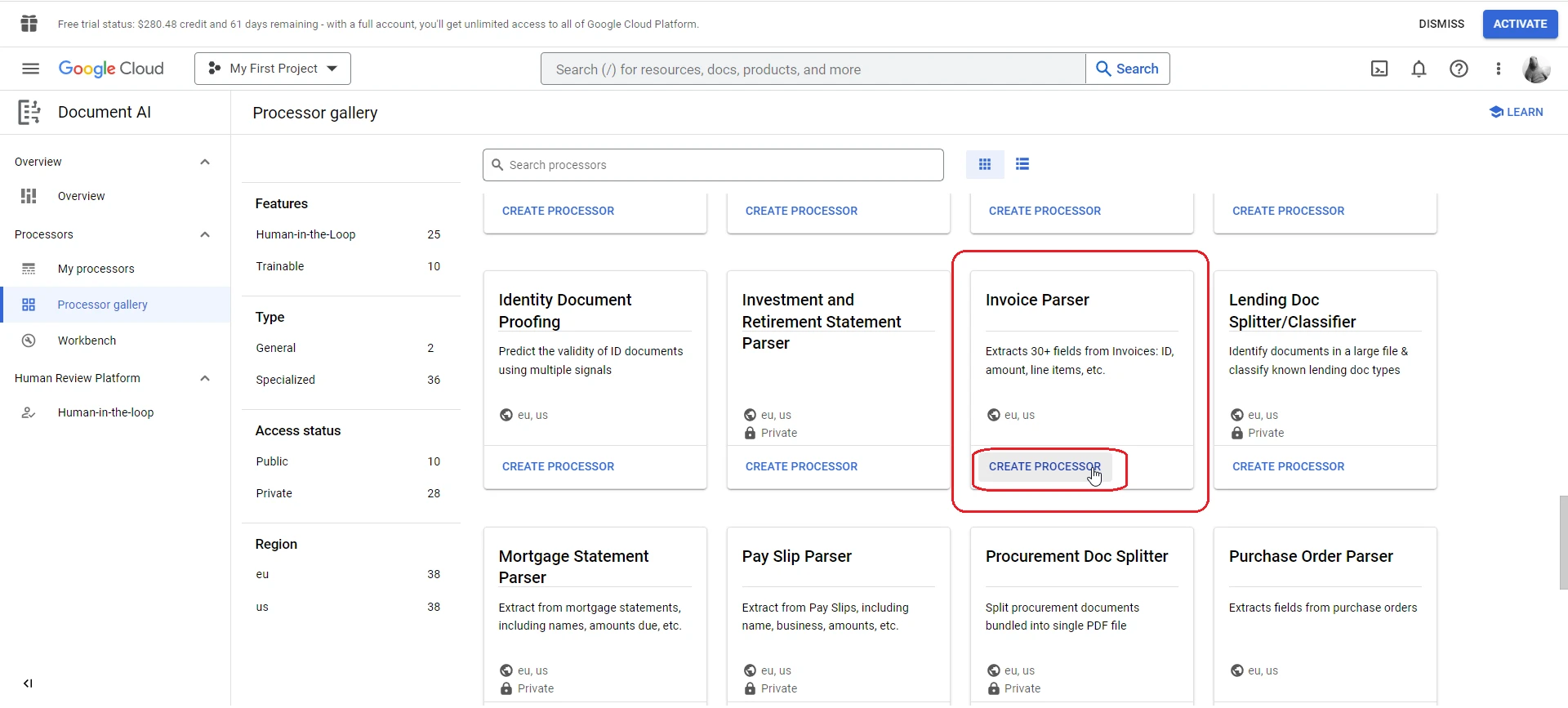Collapse the Processors section chevron

coord(205,234)
